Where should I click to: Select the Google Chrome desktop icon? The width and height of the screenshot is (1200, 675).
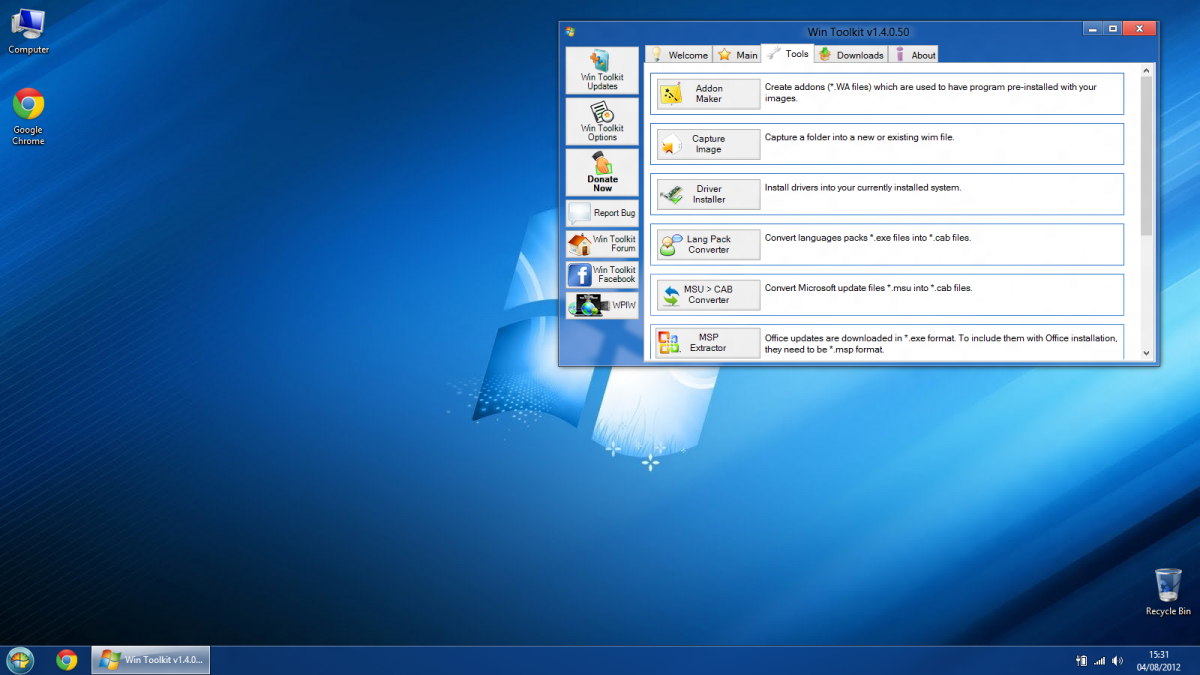click(28, 117)
